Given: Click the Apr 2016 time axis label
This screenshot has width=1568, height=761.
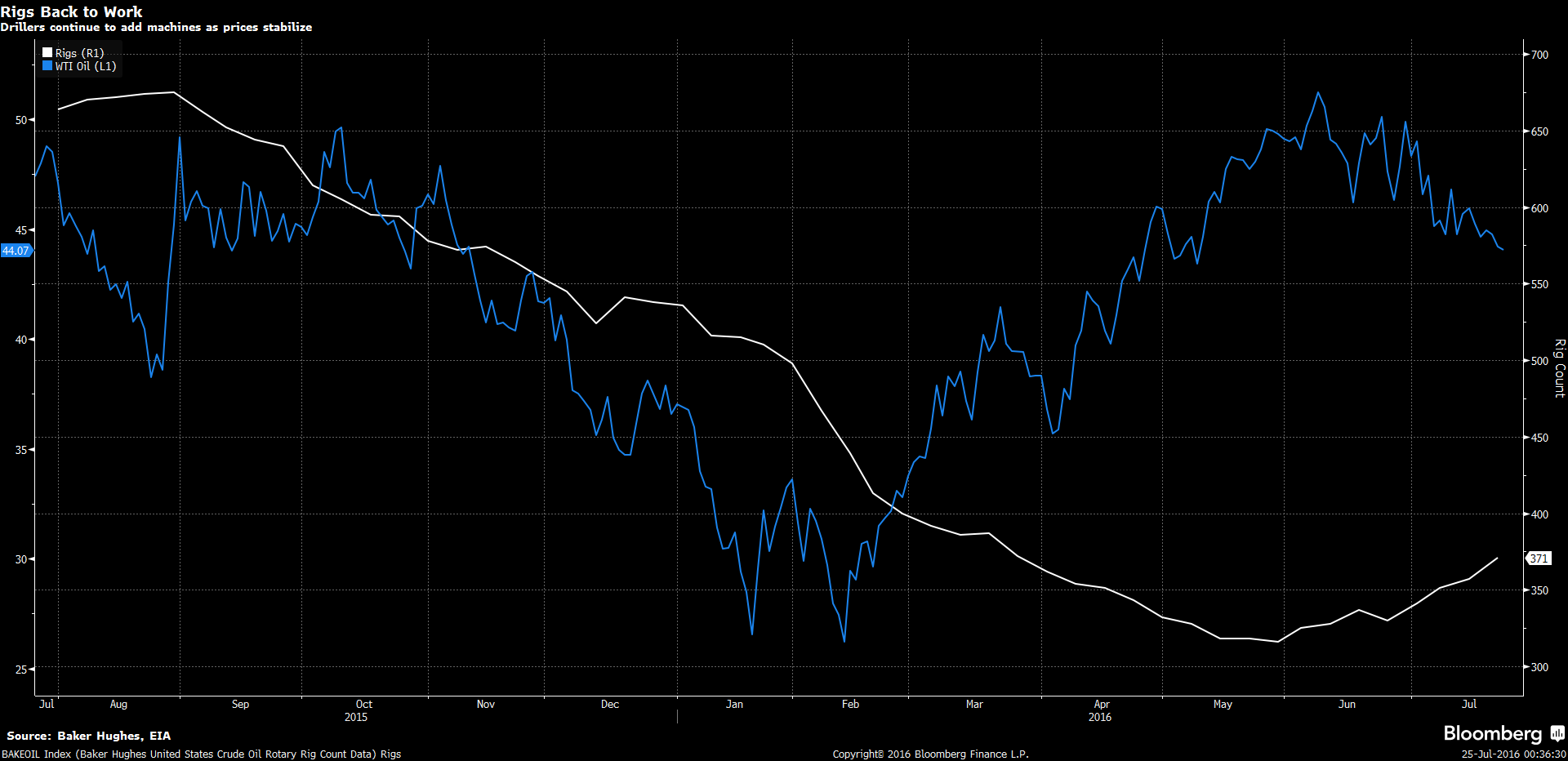Looking at the screenshot, I should (x=1100, y=710).
